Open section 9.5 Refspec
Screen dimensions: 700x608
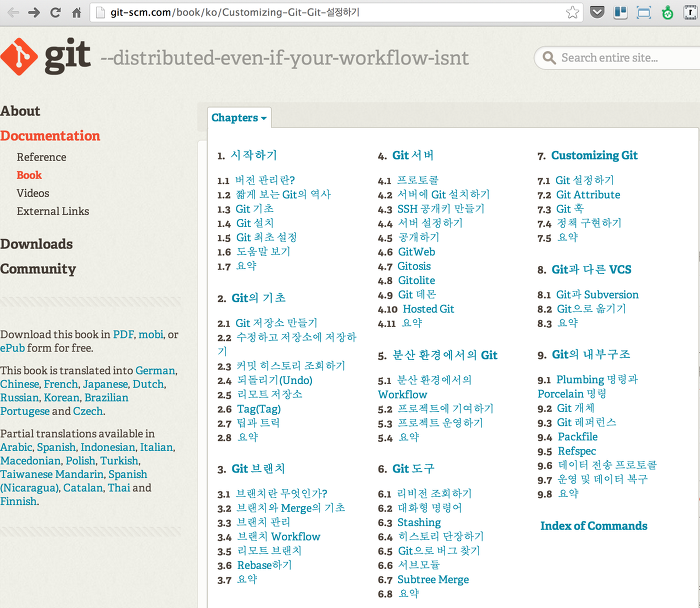tap(577, 451)
